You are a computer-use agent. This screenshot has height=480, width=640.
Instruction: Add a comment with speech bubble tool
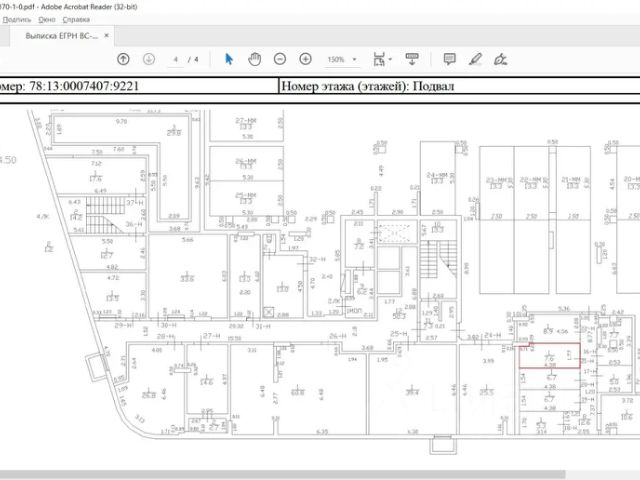click(x=449, y=59)
